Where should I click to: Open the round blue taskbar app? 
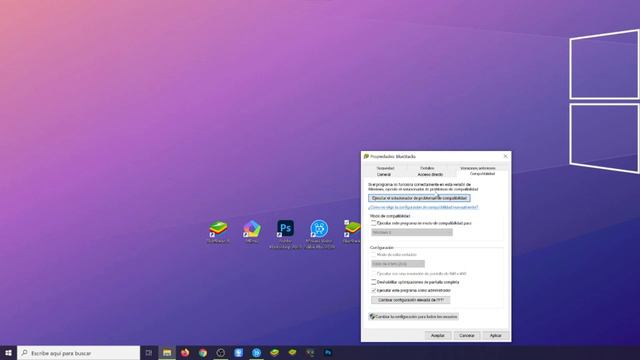(256, 353)
